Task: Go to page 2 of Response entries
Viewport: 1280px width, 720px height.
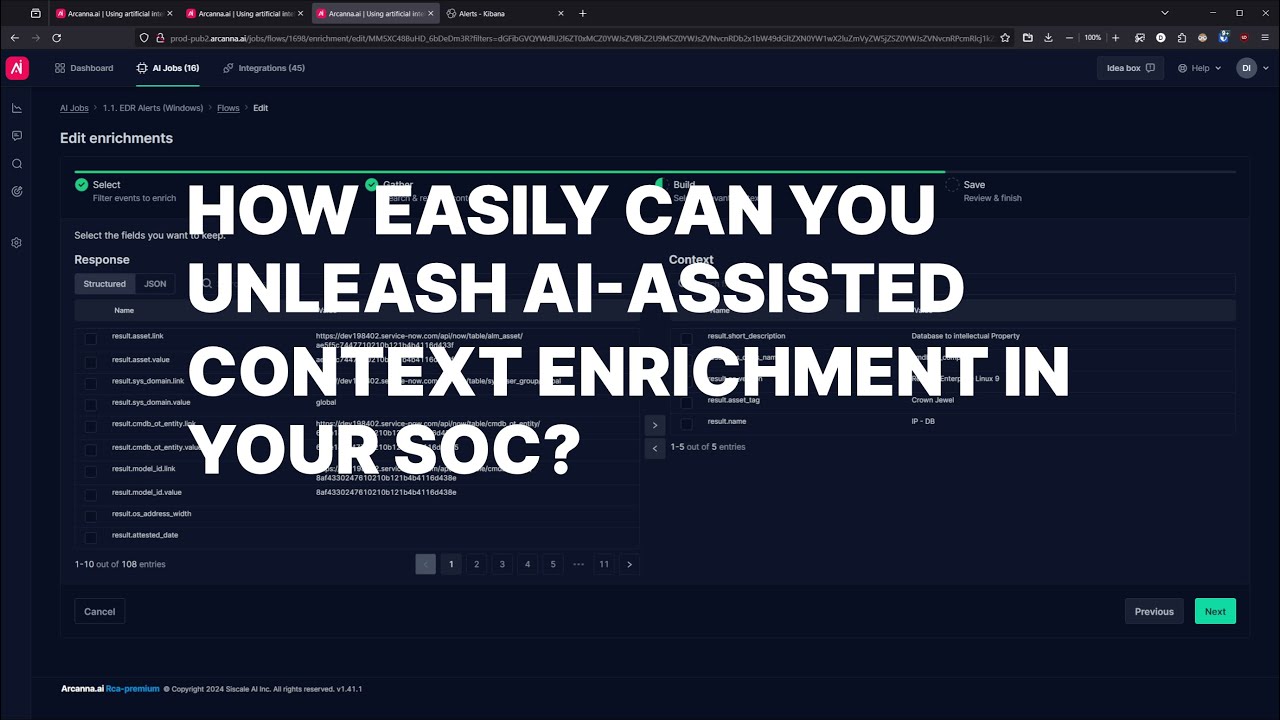Action: coord(476,564)
